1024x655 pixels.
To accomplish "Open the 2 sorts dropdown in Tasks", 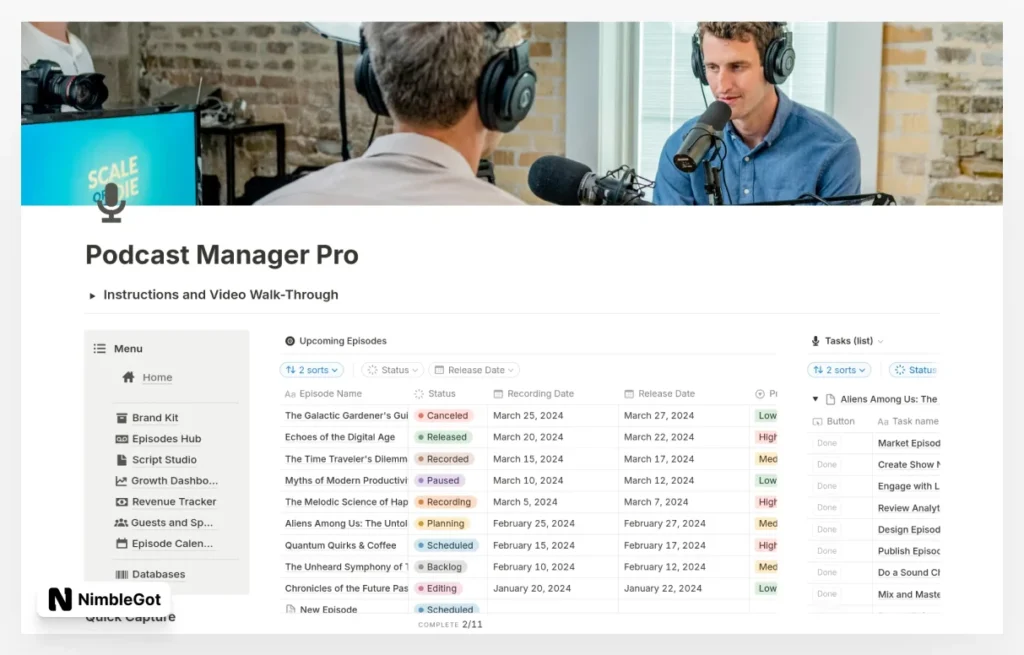I will point(839,370).
